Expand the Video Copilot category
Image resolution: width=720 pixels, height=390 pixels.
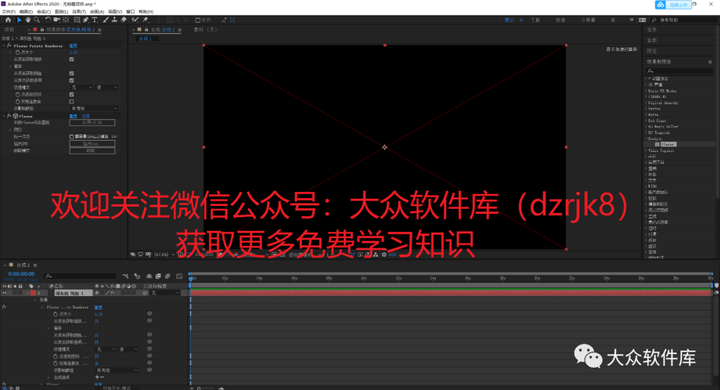coord(646,151)
